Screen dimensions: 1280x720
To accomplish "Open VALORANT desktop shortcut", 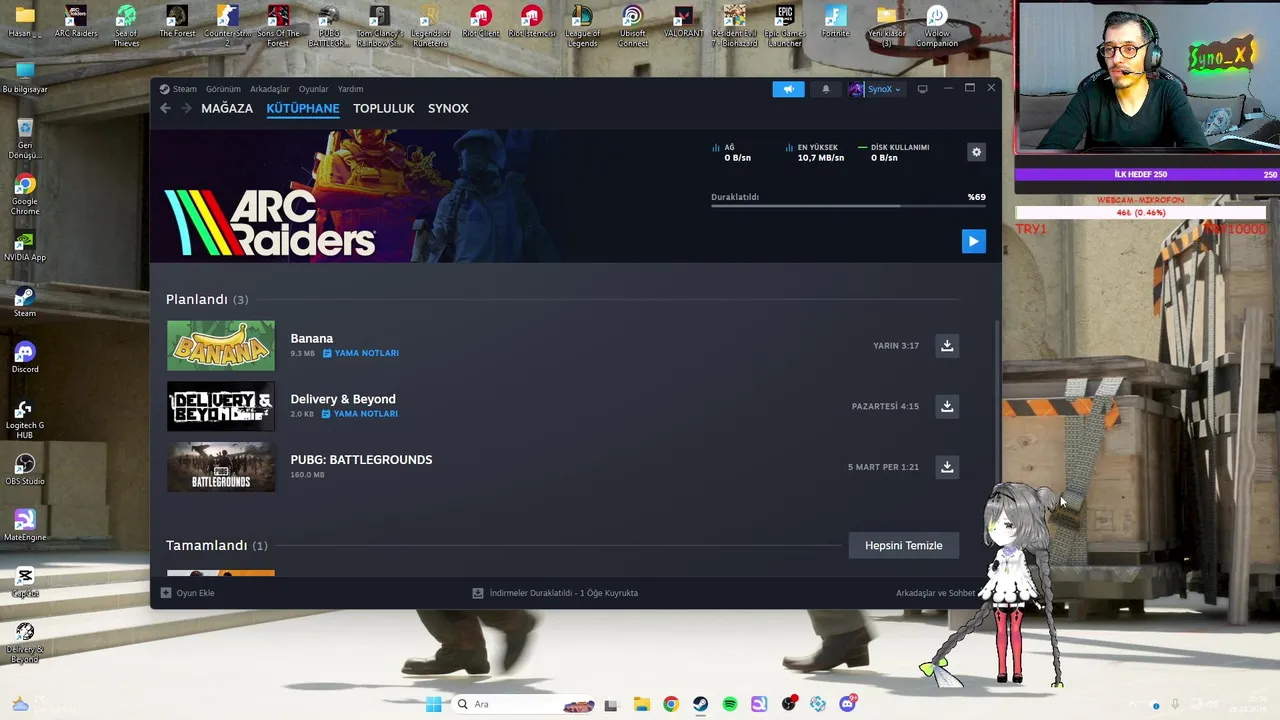I will 683,23.
